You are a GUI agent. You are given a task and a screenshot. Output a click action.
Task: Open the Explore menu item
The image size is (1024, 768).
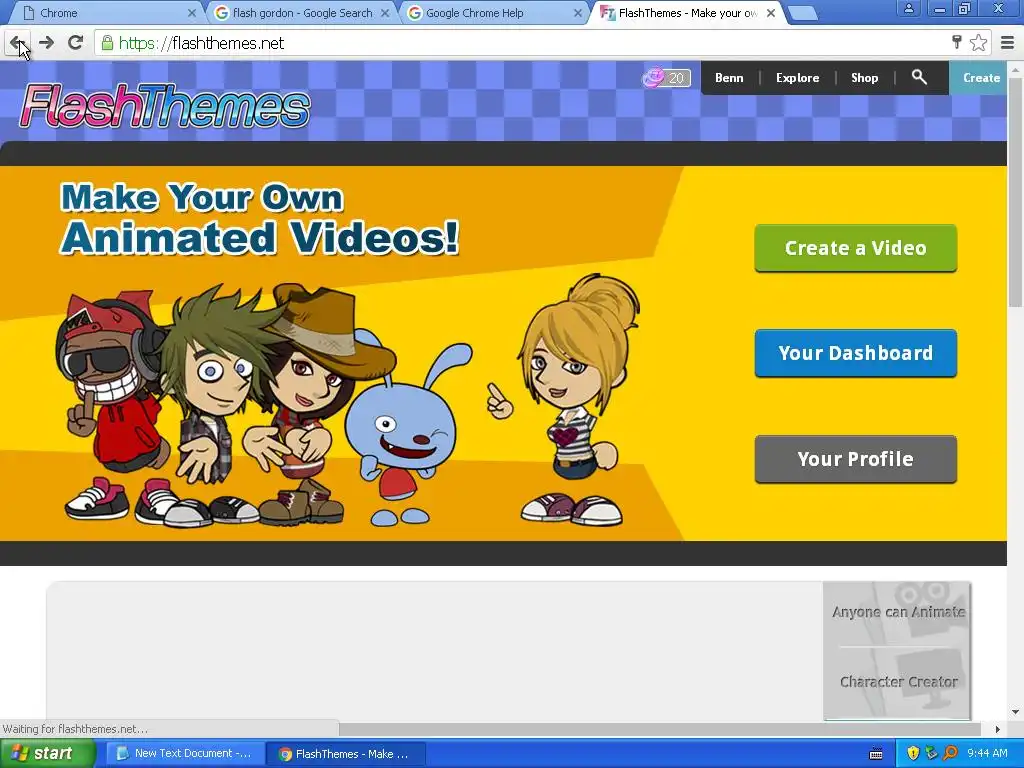797,78
